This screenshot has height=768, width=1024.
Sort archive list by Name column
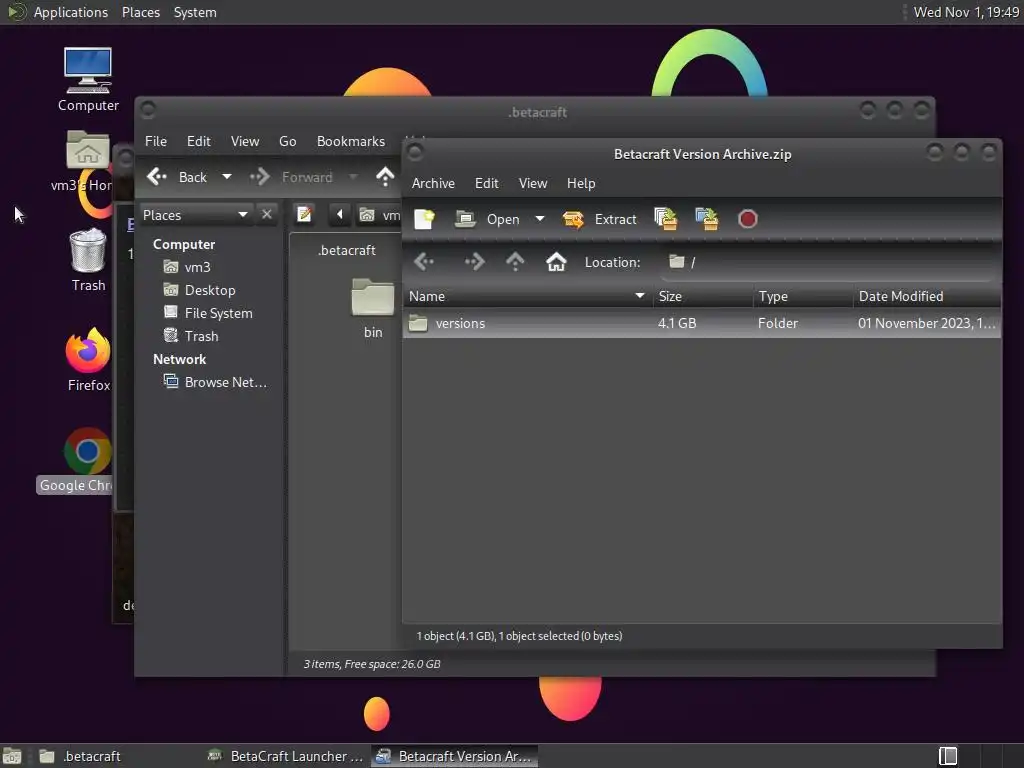click(528, 296)
